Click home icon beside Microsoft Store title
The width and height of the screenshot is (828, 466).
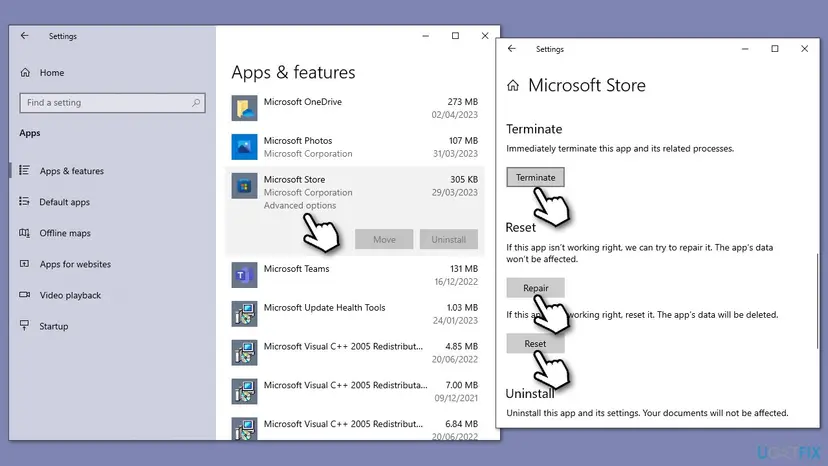tap(513, 86)
